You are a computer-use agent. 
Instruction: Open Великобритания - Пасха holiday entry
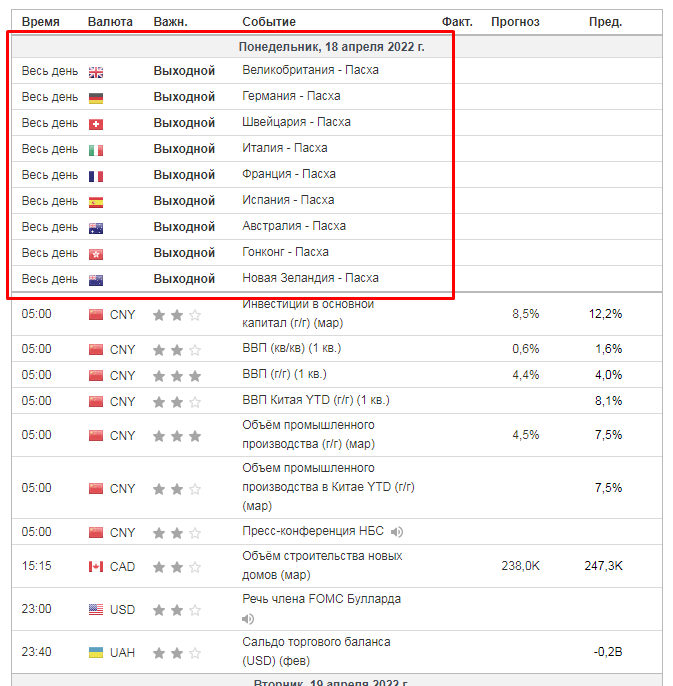coord(311,70)
